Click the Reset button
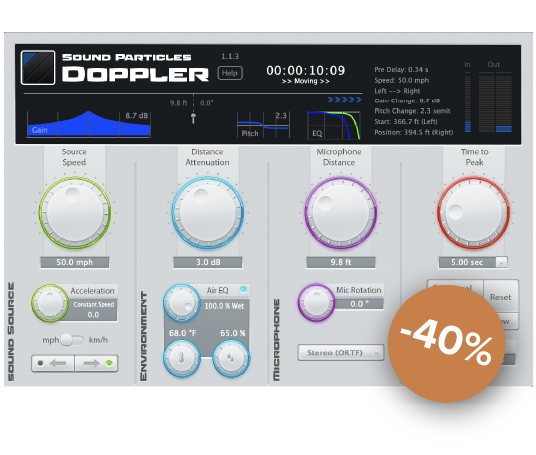 point(500,297)
